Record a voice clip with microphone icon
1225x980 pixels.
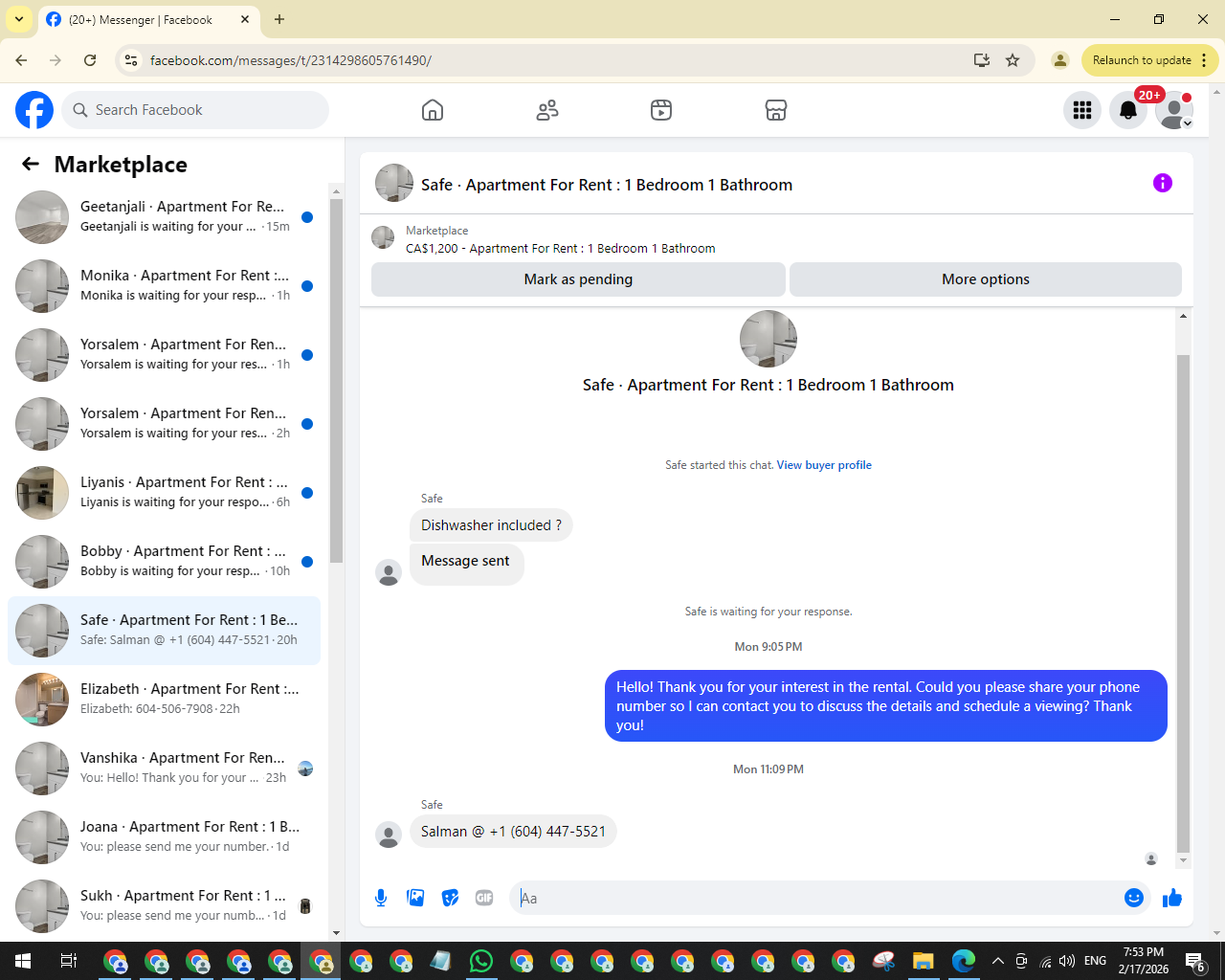381,898
